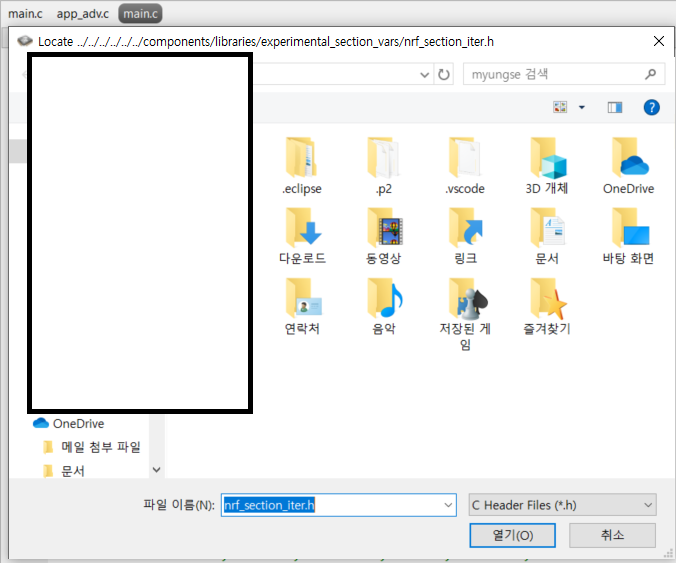Switch to the first main.c tab

[x=25, y=14]
